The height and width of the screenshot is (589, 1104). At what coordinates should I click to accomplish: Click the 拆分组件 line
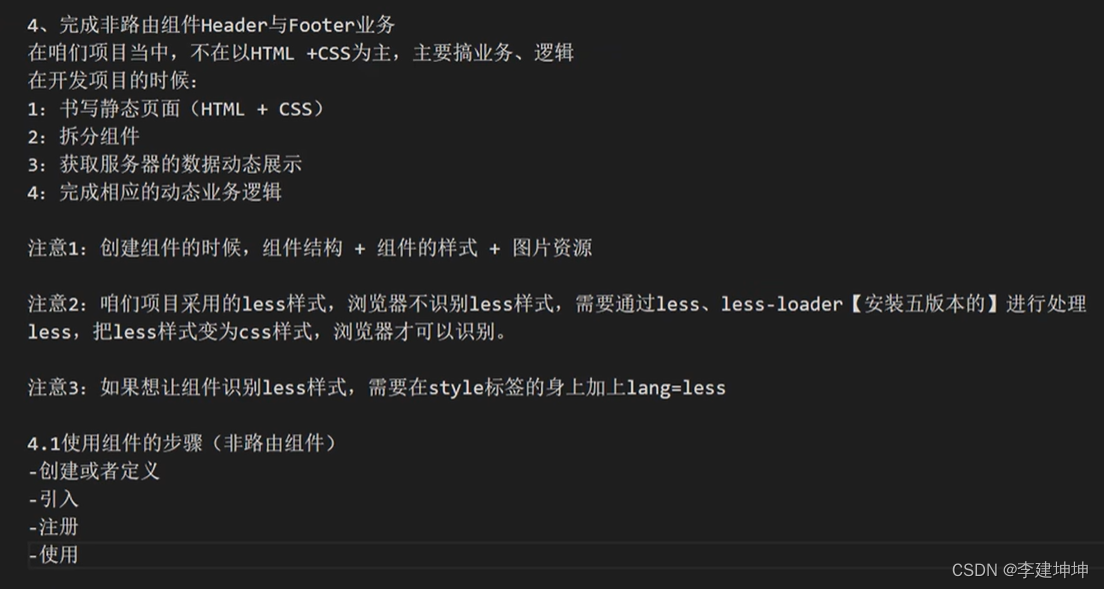(x=84, y=137)
